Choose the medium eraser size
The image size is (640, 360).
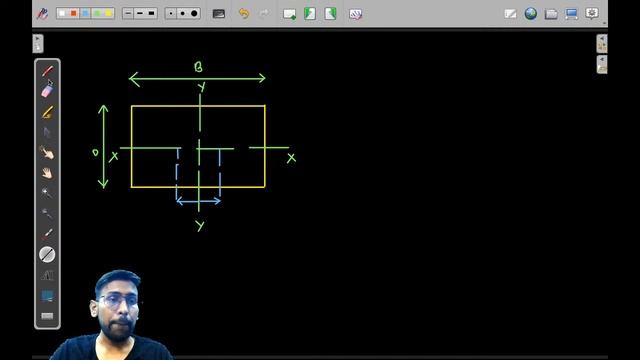(182, 13)
